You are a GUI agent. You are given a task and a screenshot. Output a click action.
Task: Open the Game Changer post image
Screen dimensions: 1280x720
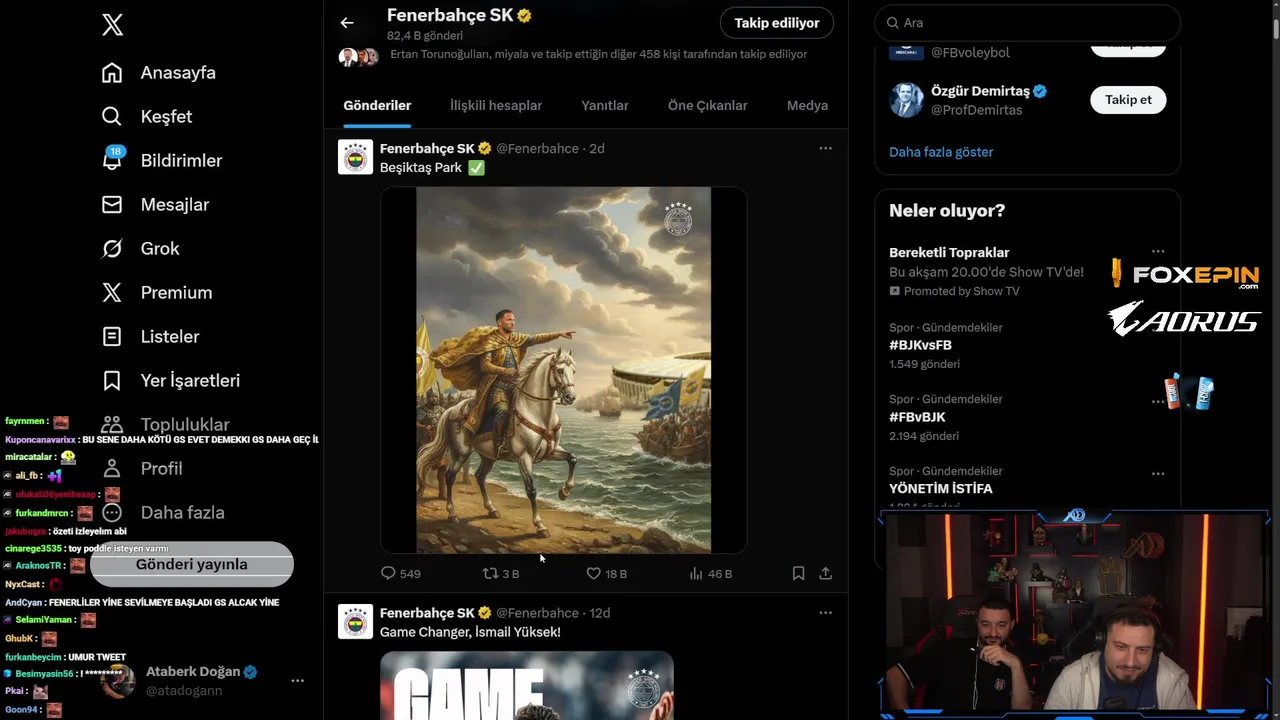click(527, 686)
